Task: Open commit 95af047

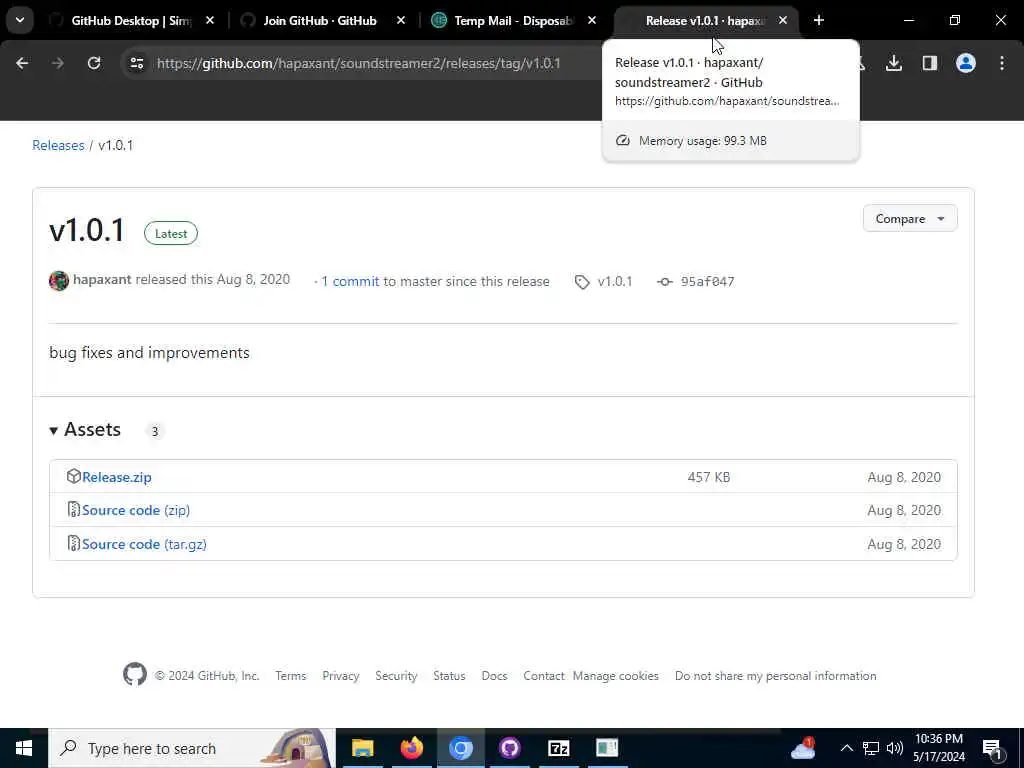Action: coord(707,281)
